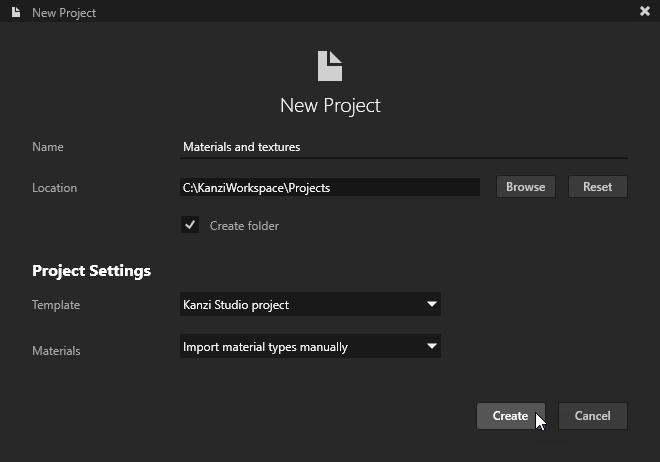Click the New Project title bar text
The height and width of the screenshot is (462, 660).
click(x=65, y=13)
